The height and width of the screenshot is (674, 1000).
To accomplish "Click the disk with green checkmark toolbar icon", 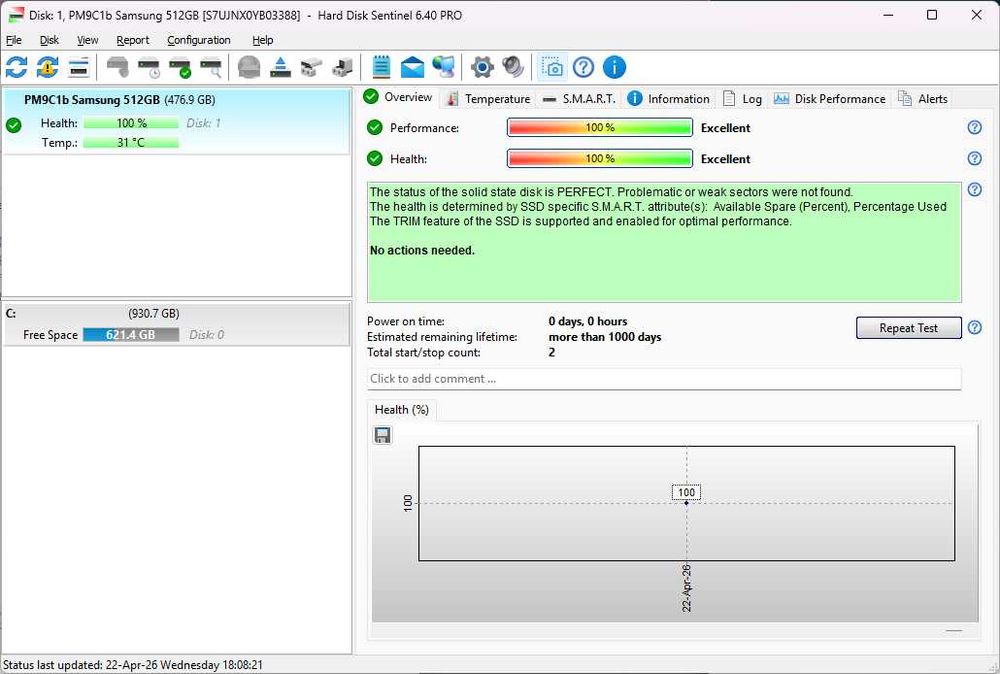I will pos(180,67).
